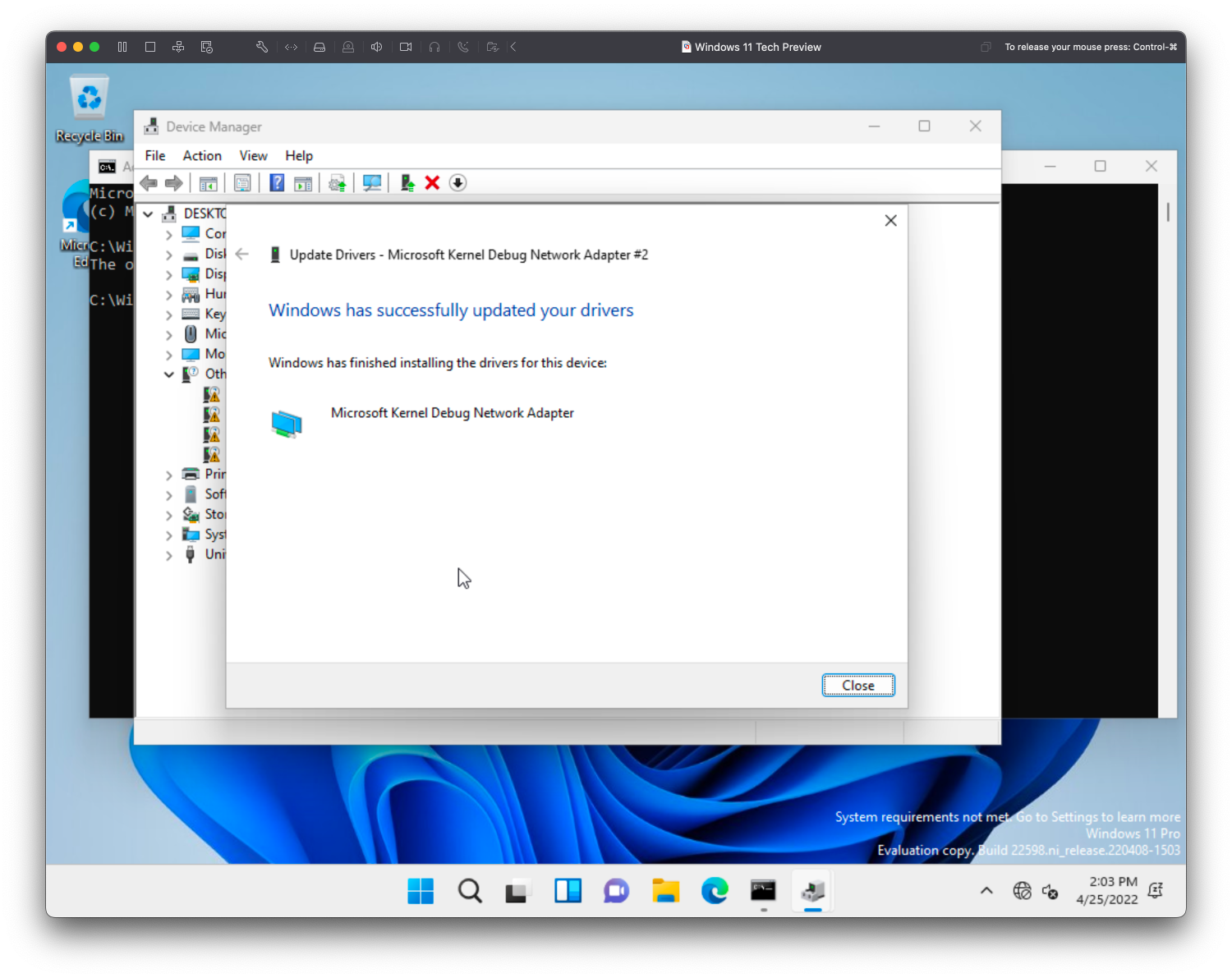Switch to Command Prompt on the taskbar
This screenshot has width=1232, height=978.
click(x=763, y=891)
